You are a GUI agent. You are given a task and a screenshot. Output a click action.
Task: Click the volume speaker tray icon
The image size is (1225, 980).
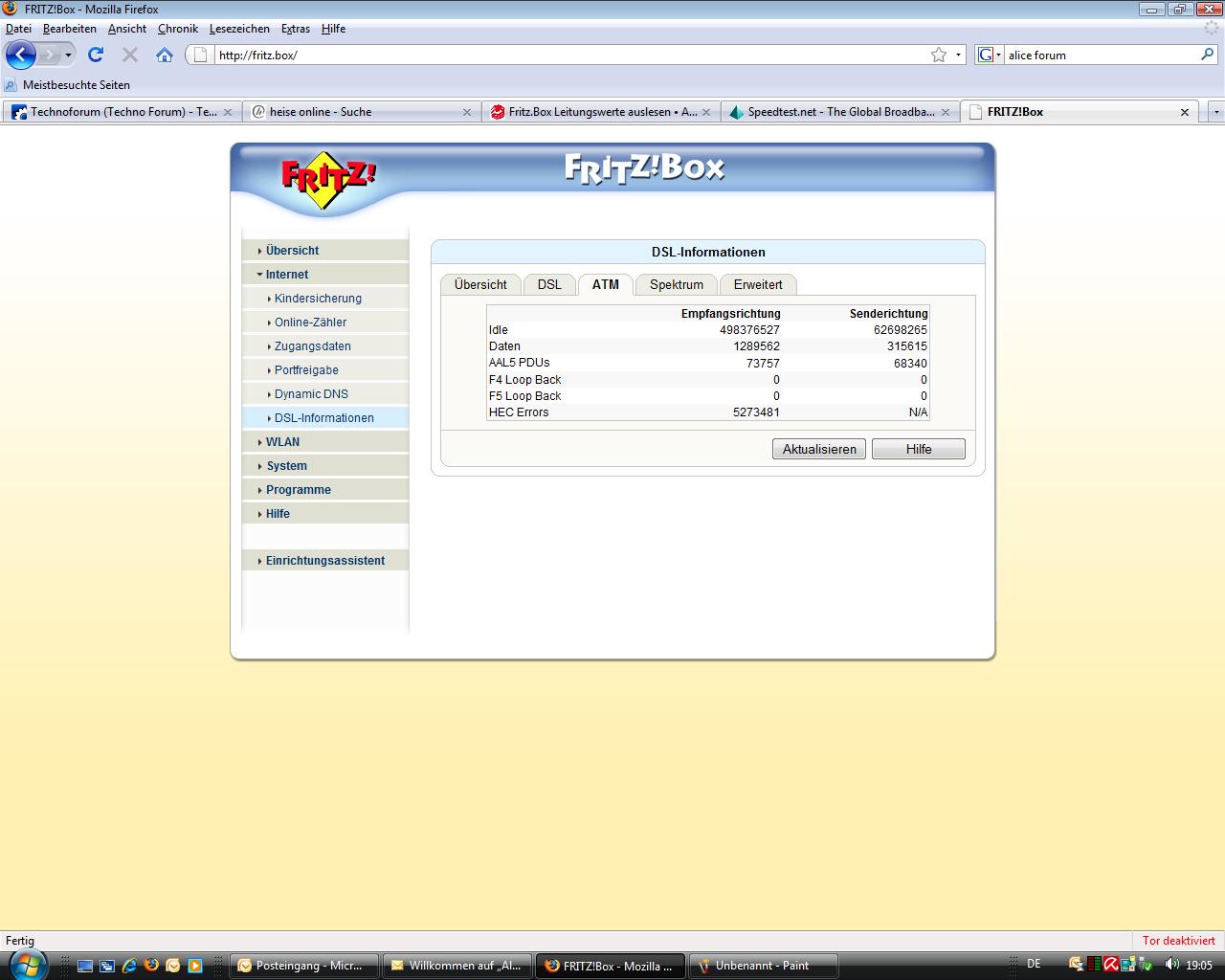1171,965
